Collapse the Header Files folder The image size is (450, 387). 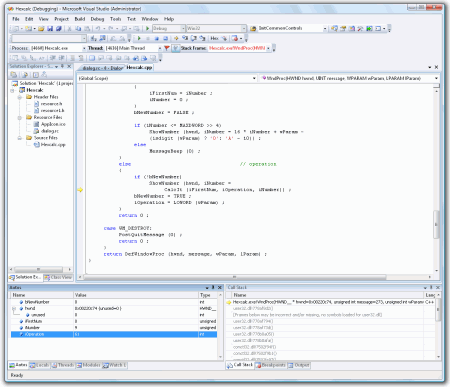(x=19, y=97)
